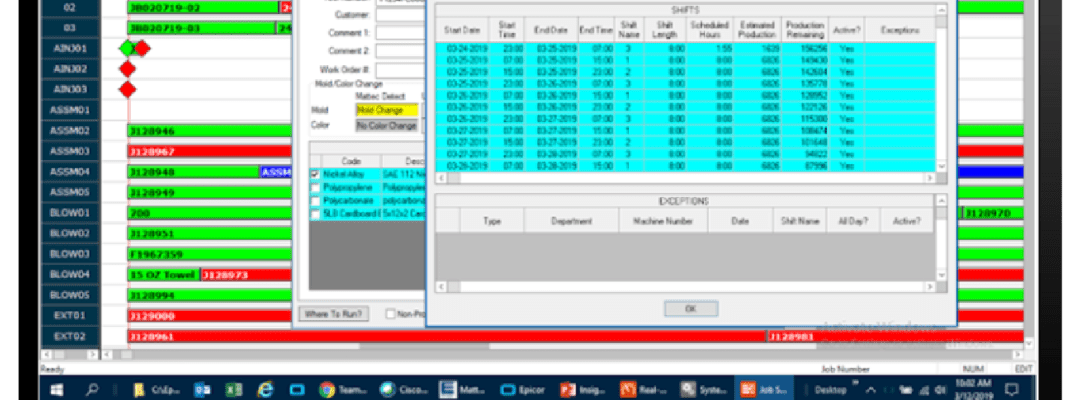Select the EXT02 machine row label
The width and height of the screenshot is (1080, 400).
(x=70, y=337)
